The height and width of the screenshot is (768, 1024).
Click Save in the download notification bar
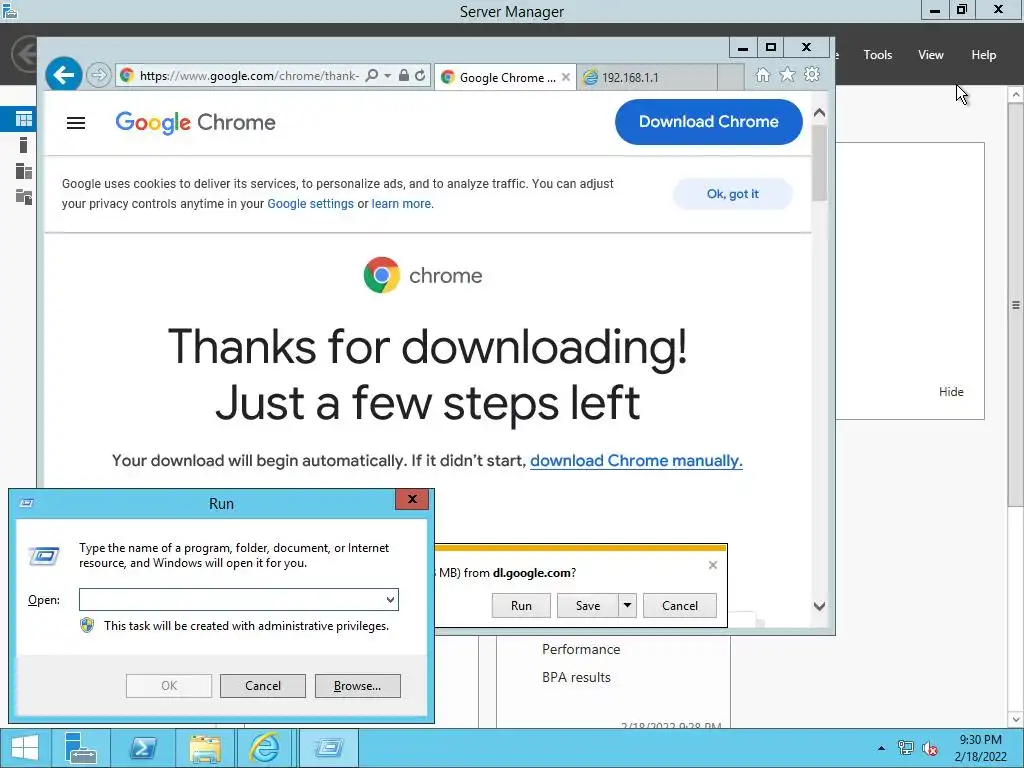(x=588, y=605)
